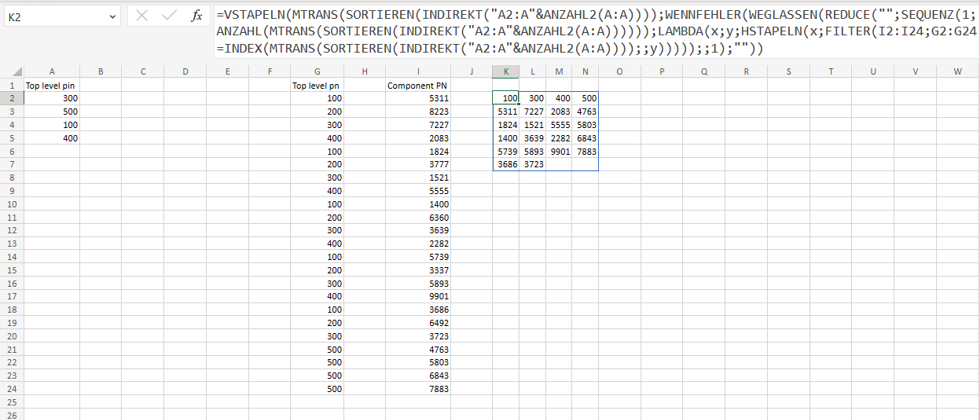Select cell I3 with value 8223
Screen dimensions: 979x420
tap(418, 112)
